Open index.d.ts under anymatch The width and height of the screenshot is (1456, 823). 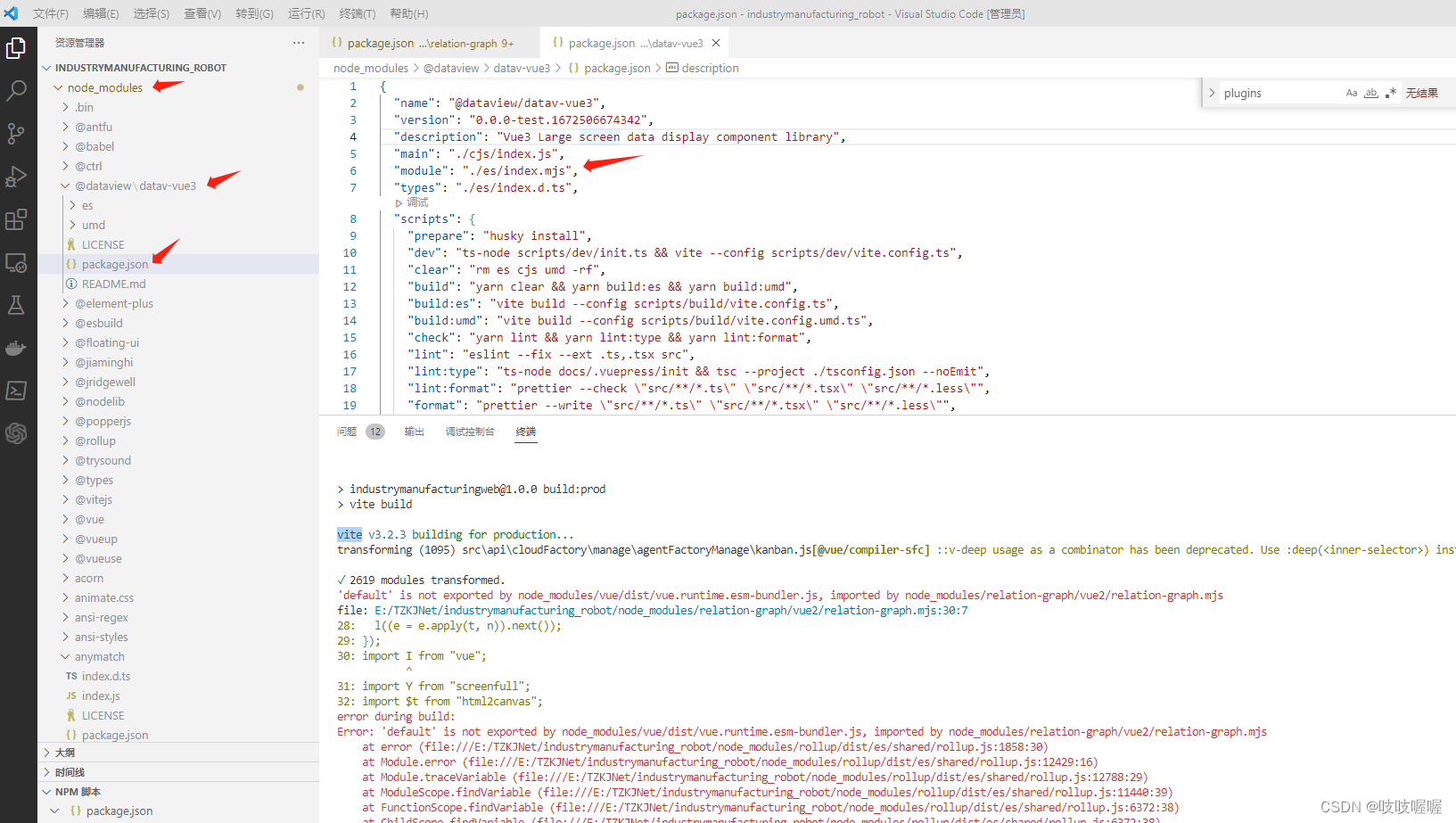point(106,676)
